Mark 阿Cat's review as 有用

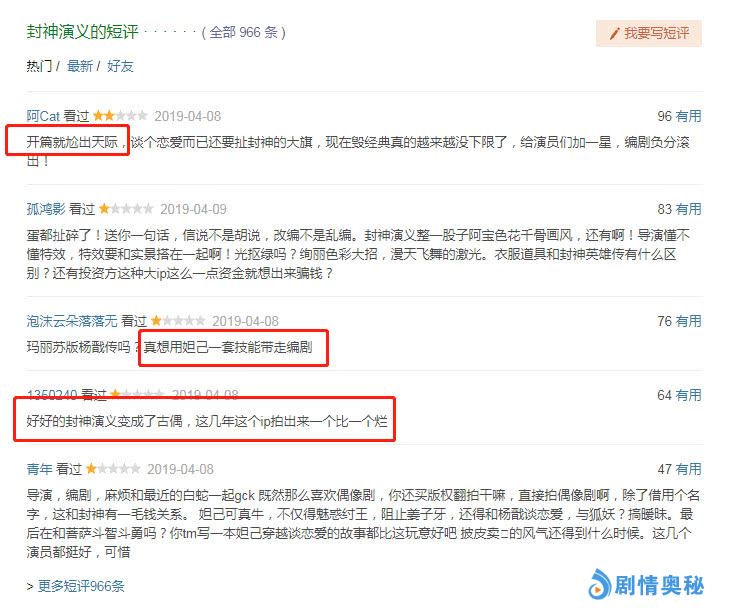coord(688,116)
